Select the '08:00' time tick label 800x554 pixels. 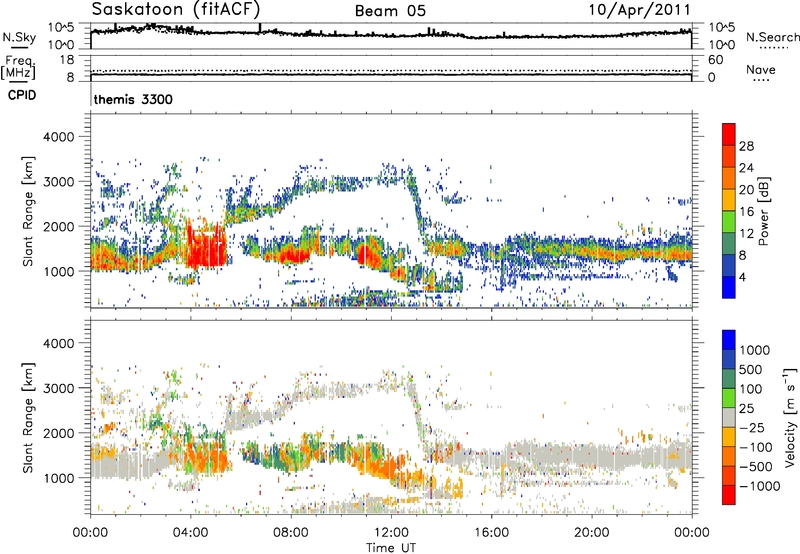point(291,533)
